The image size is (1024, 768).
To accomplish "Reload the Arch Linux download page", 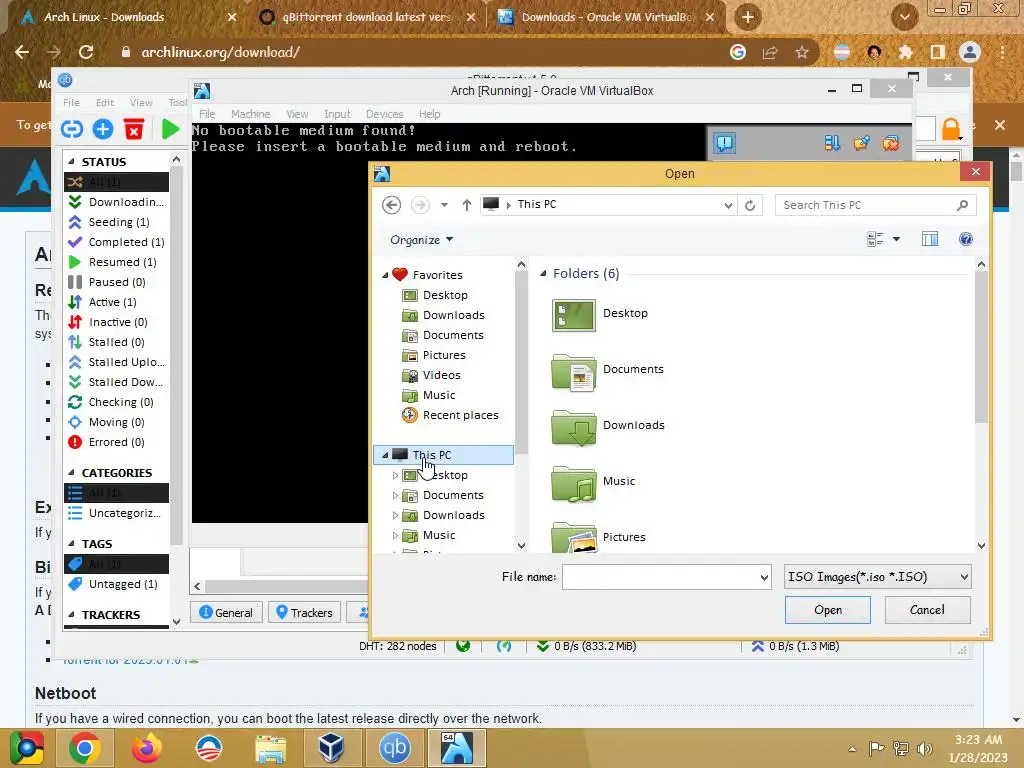I will coord(86,52).
